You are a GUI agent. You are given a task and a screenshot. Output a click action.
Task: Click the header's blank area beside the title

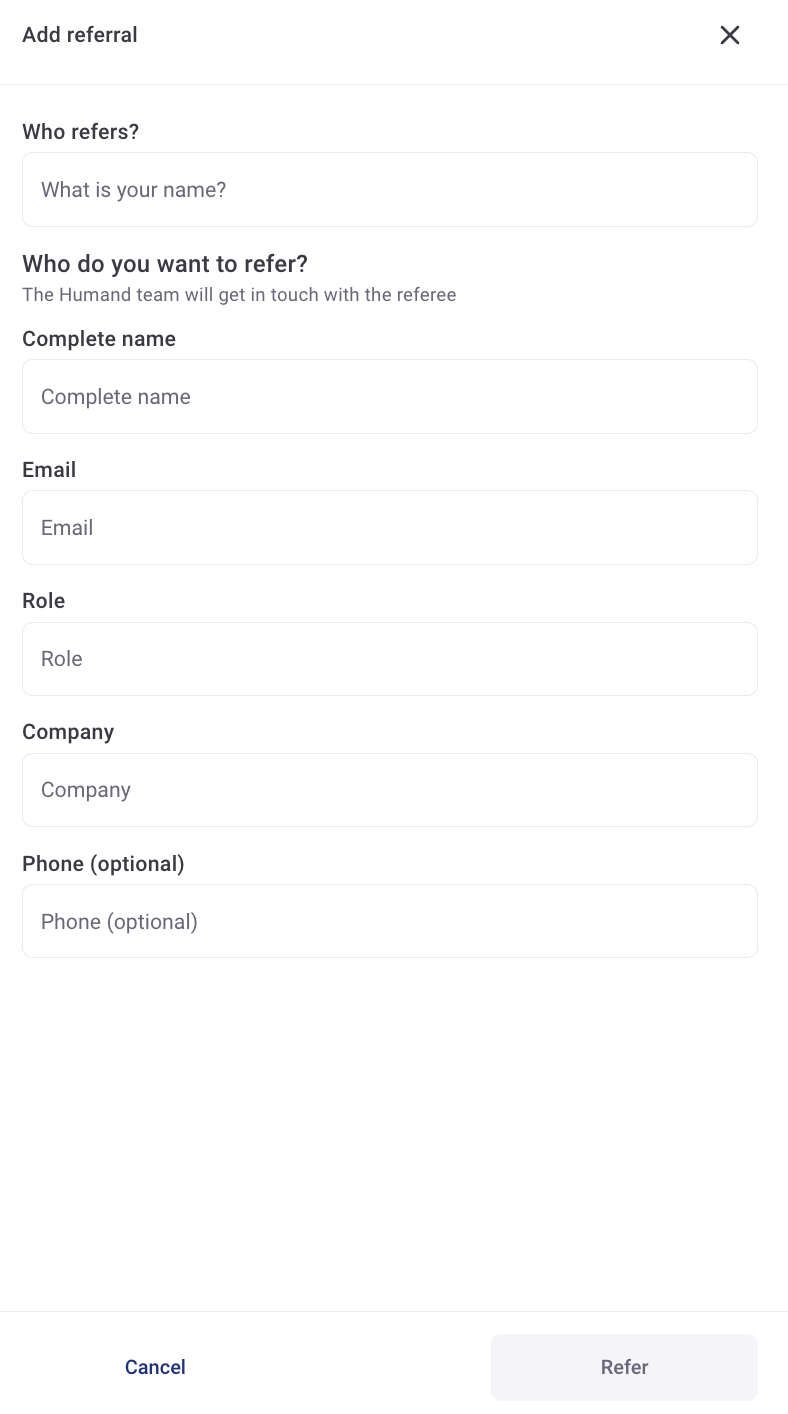click(x=420, y=35)
